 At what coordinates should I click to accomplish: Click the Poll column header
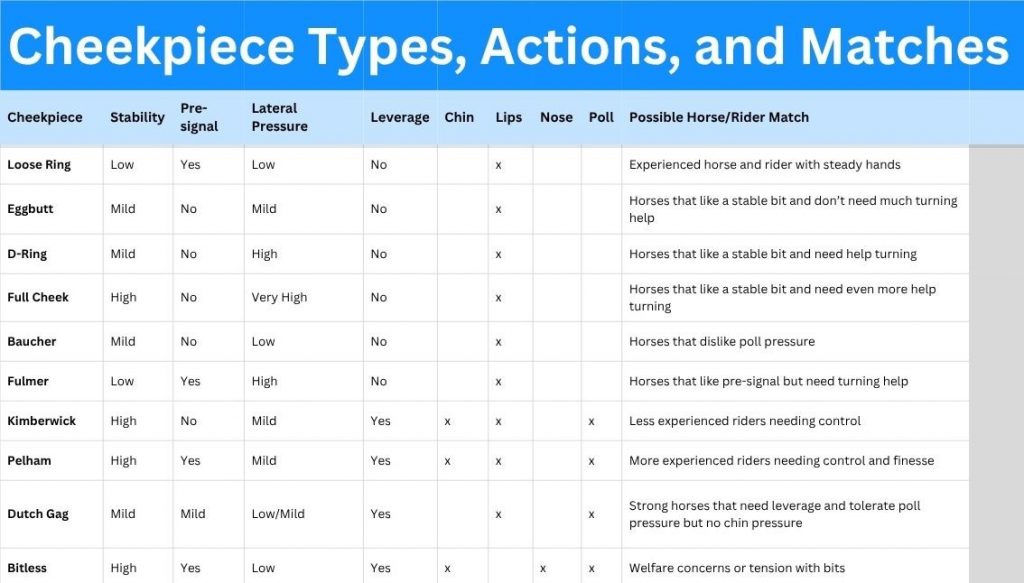click(601, 117)
